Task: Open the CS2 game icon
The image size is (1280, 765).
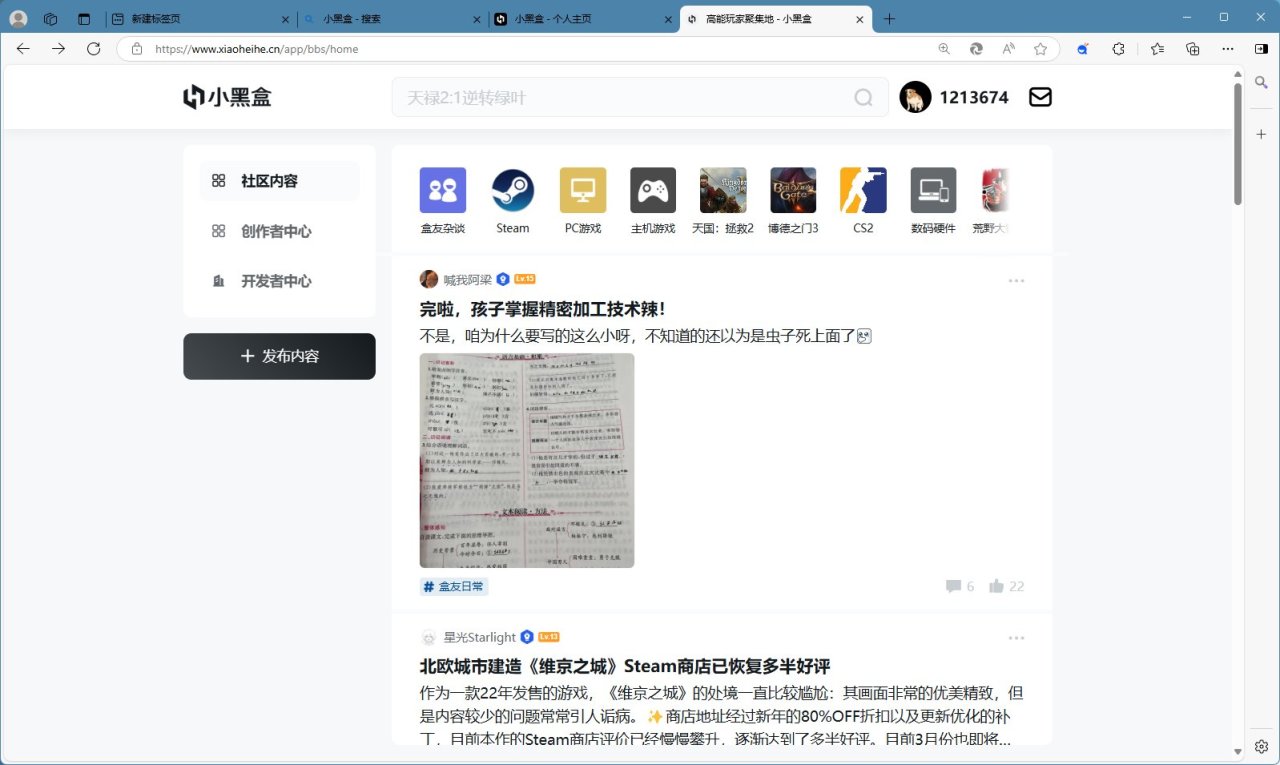Action: pos(863,190)
